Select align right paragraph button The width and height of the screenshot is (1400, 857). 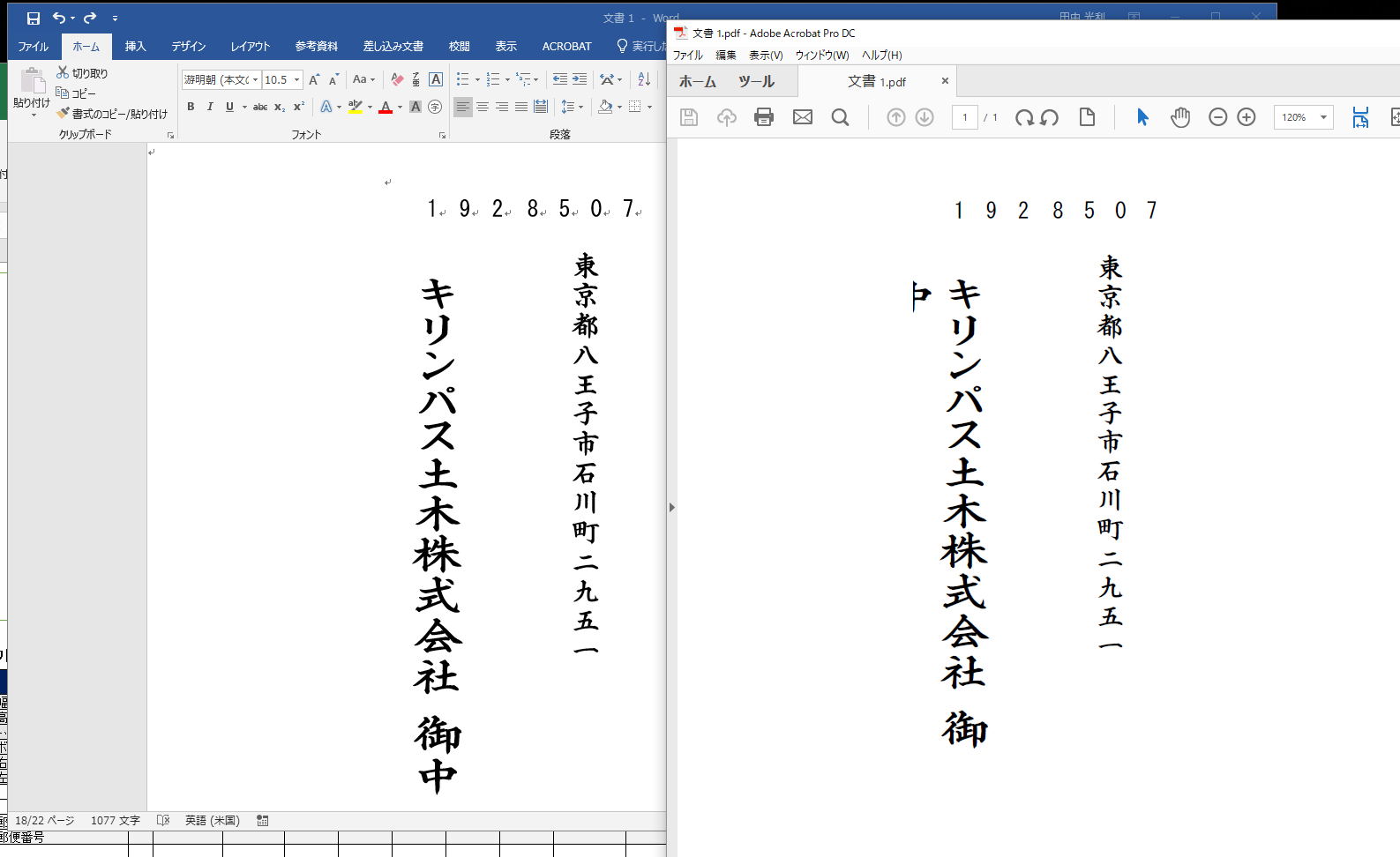click(502, 107)
